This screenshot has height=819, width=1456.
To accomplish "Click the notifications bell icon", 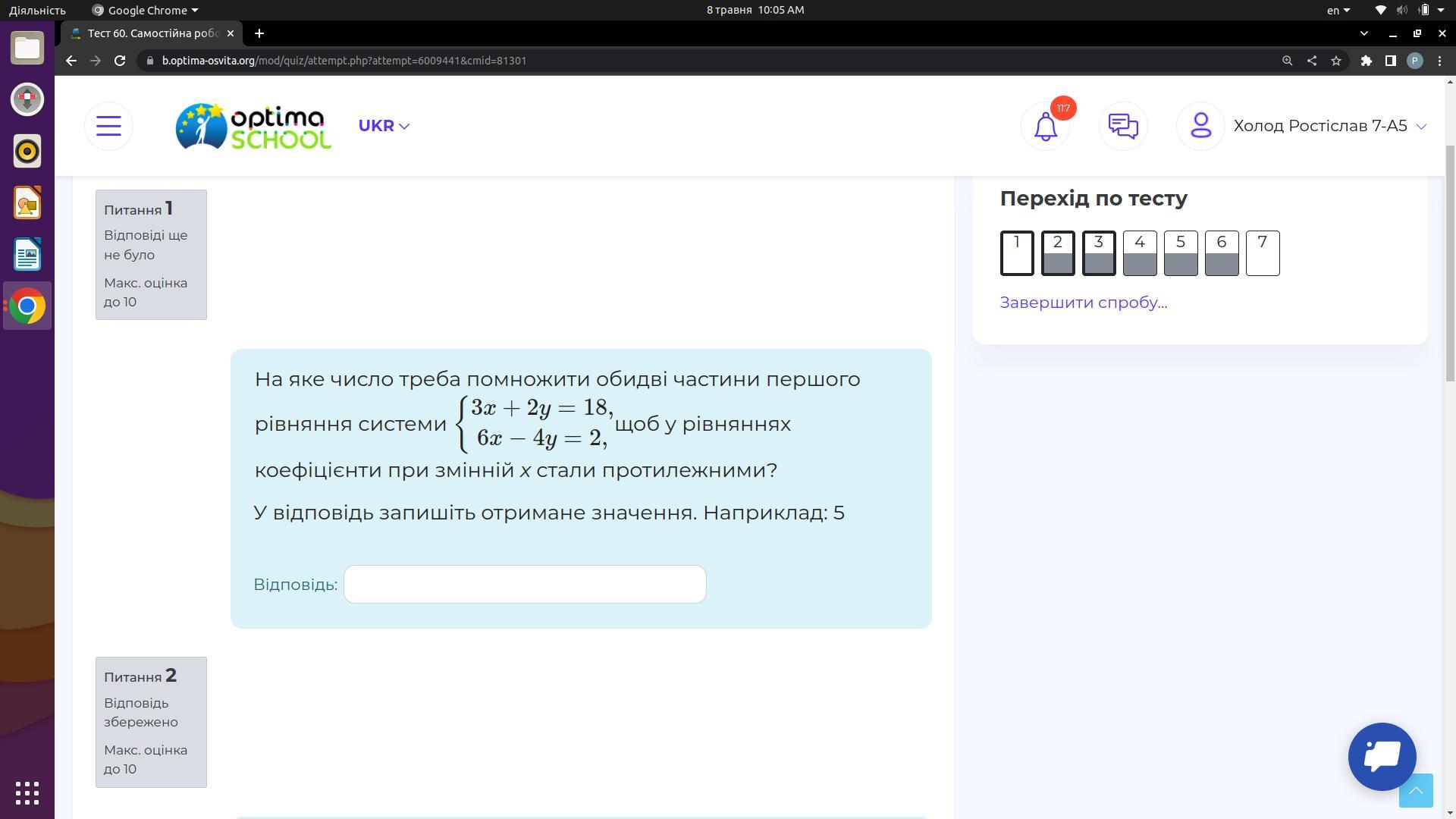I will (1046, 126).
